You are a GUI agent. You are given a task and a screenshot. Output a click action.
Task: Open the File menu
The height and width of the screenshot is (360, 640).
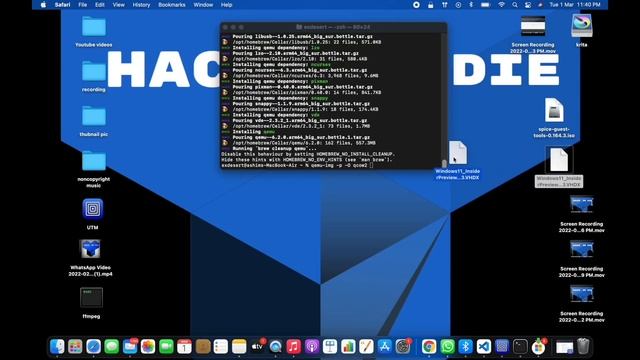point(82,5)
